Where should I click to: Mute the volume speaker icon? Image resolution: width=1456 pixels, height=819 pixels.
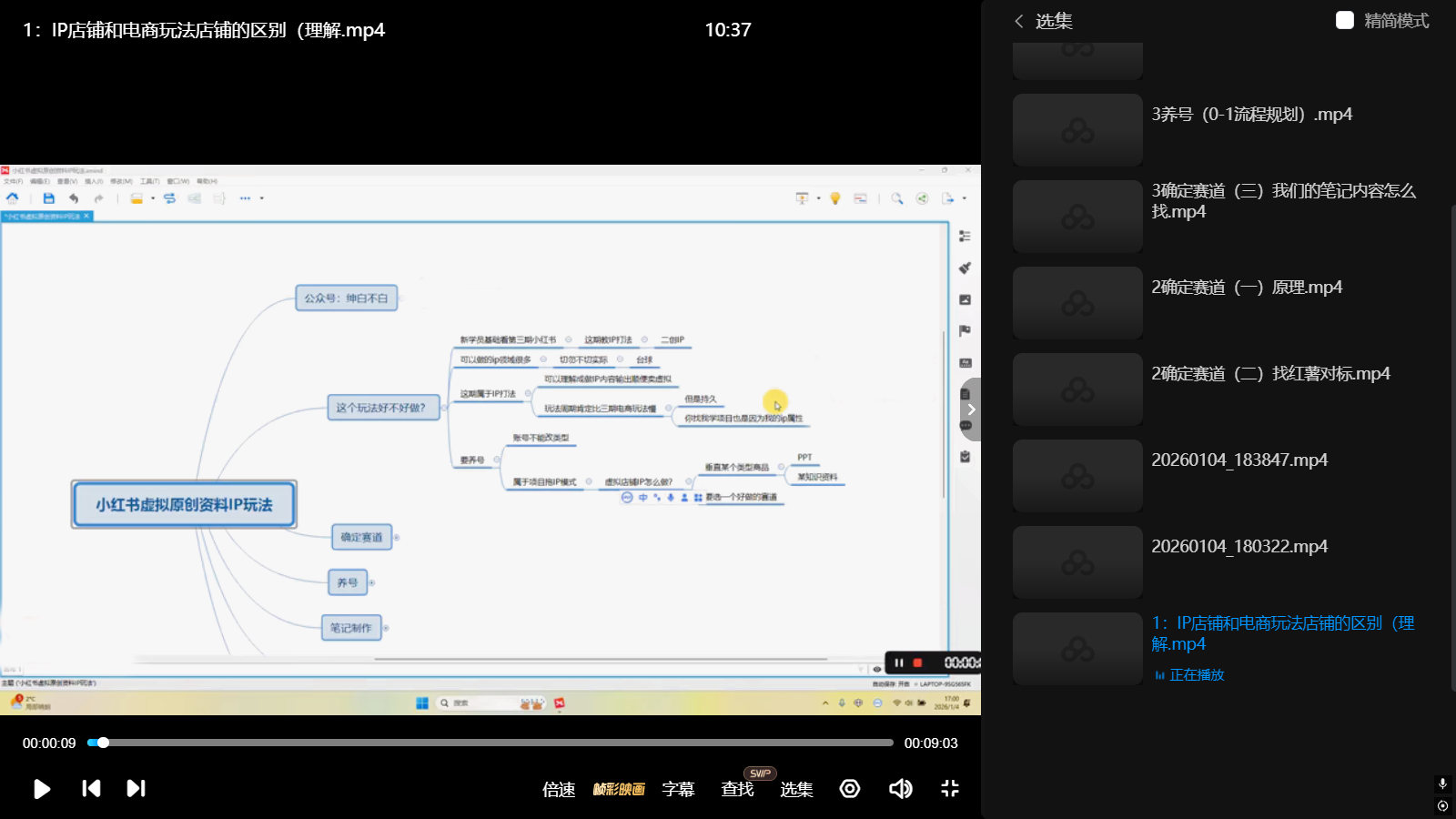tap(900, 789)
